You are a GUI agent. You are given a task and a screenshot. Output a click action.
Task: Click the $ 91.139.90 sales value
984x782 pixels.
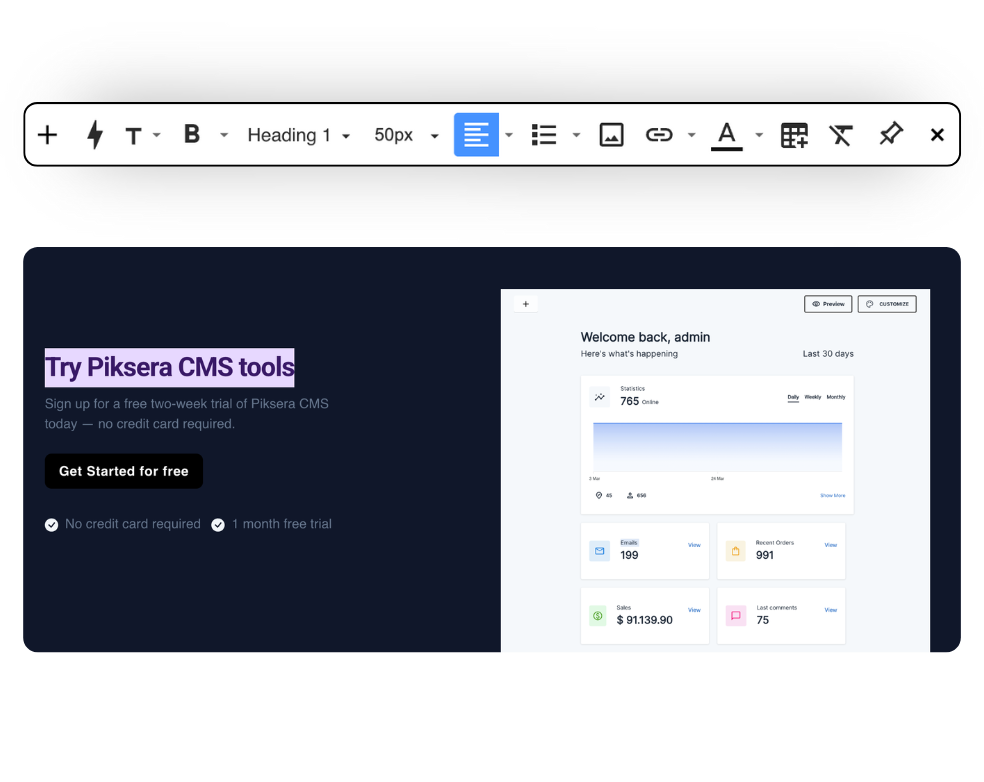click(644, 620)
